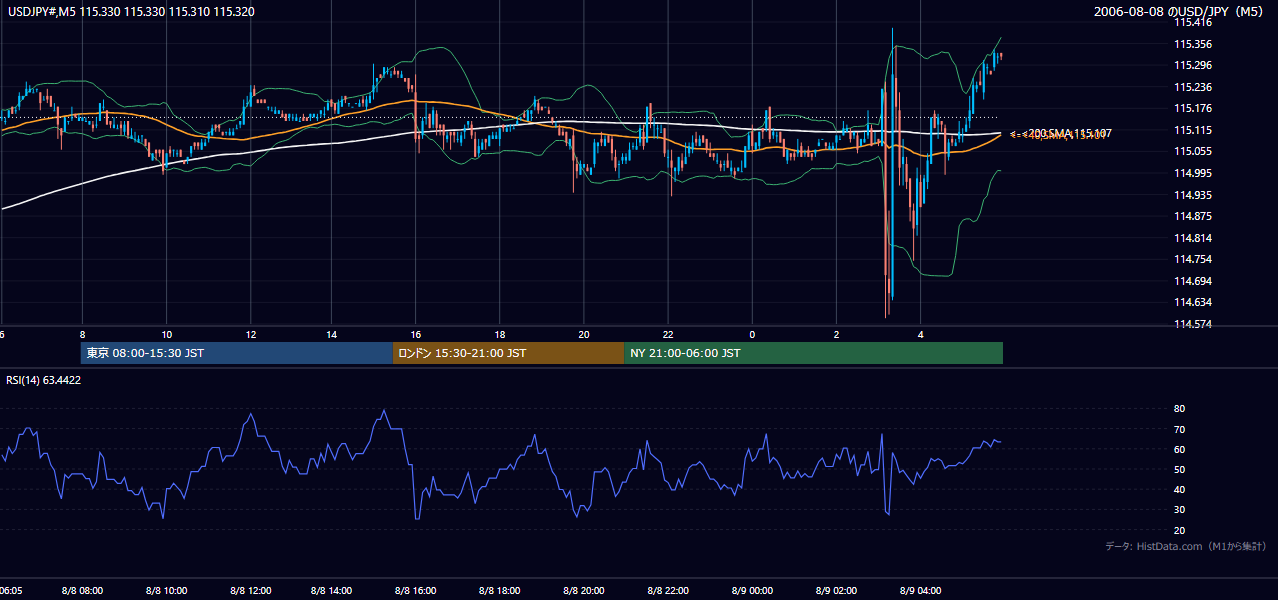This screenshot has height=600, width=1278.
Task: Select the 2006-08-08 USD/JPY (M5) chart title
Action: 1180,11
